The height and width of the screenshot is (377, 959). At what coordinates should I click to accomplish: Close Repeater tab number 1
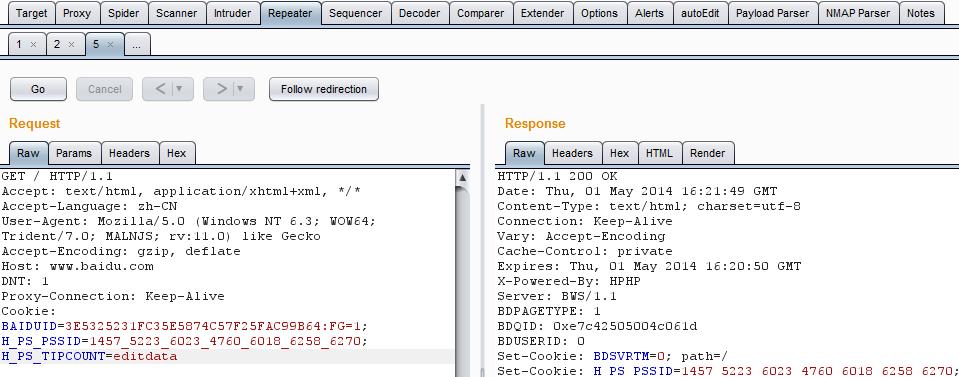34,44
